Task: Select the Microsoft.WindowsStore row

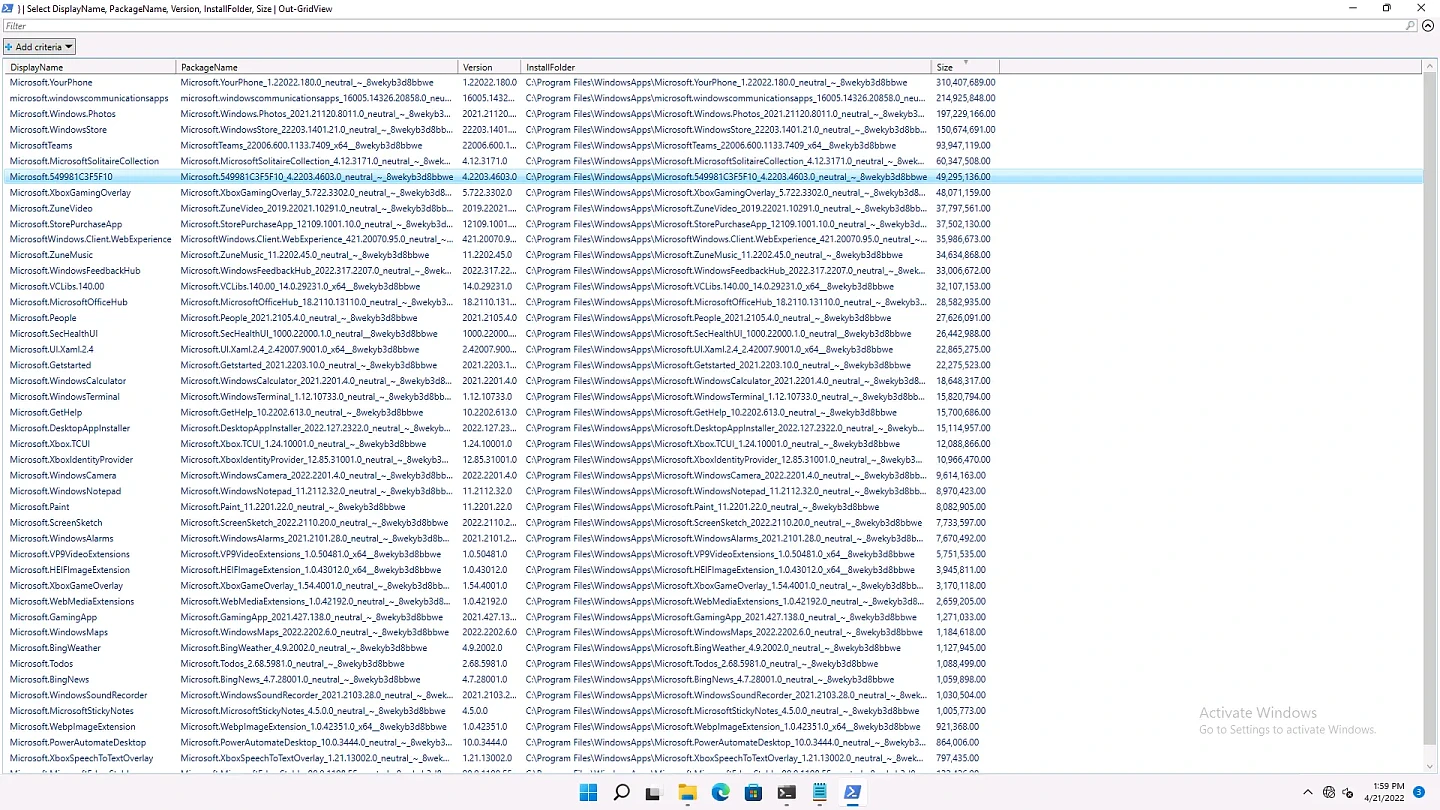Action: pyautogui.click(x=713, y=130)
